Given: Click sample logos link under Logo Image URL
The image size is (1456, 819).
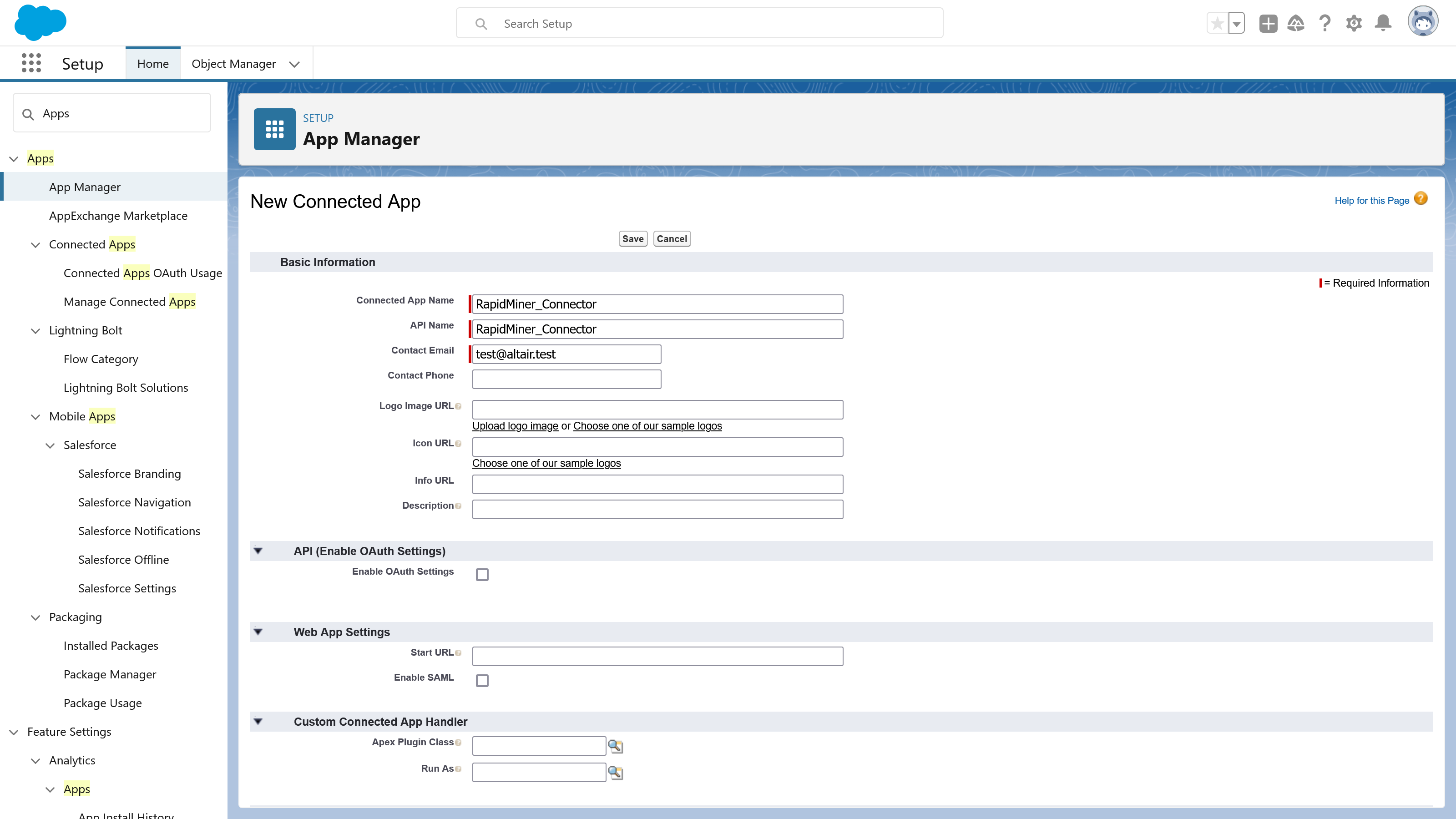Looking at the screenshot, I should coord(647,425).
